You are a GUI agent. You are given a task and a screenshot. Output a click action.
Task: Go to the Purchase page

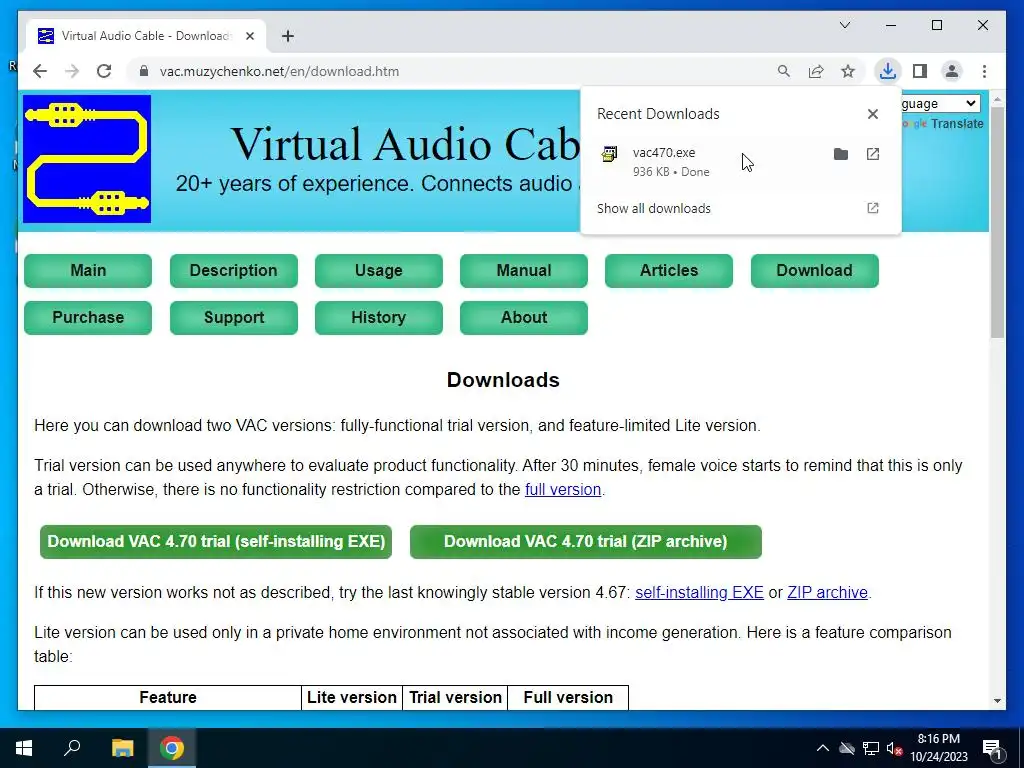point(88,317)
